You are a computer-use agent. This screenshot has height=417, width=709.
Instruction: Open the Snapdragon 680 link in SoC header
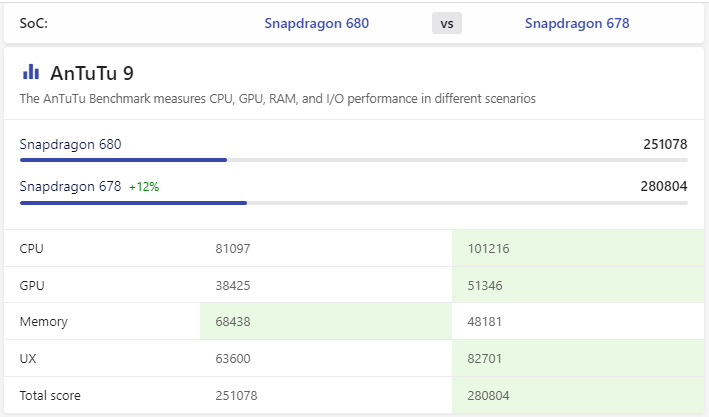tap(317, 23)
